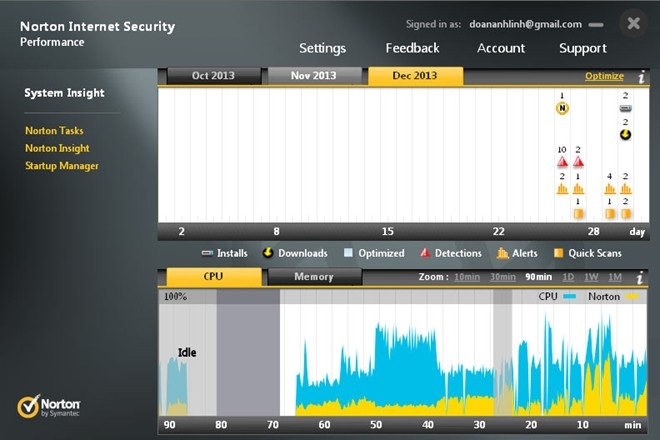The image size is (660, 440).
Task: Click the Quick Scans icon showing 2 scans
Action: pos(626,214)
